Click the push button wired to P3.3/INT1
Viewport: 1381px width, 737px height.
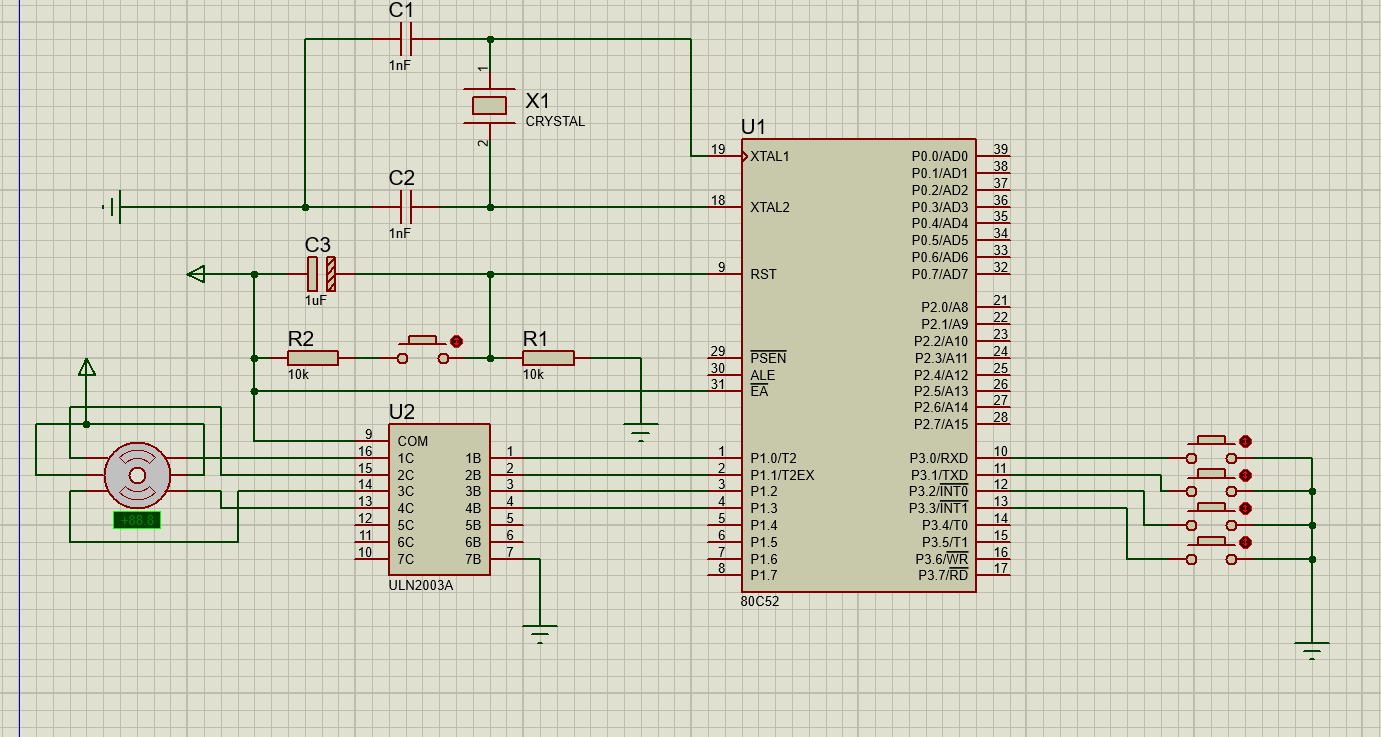1212,551
